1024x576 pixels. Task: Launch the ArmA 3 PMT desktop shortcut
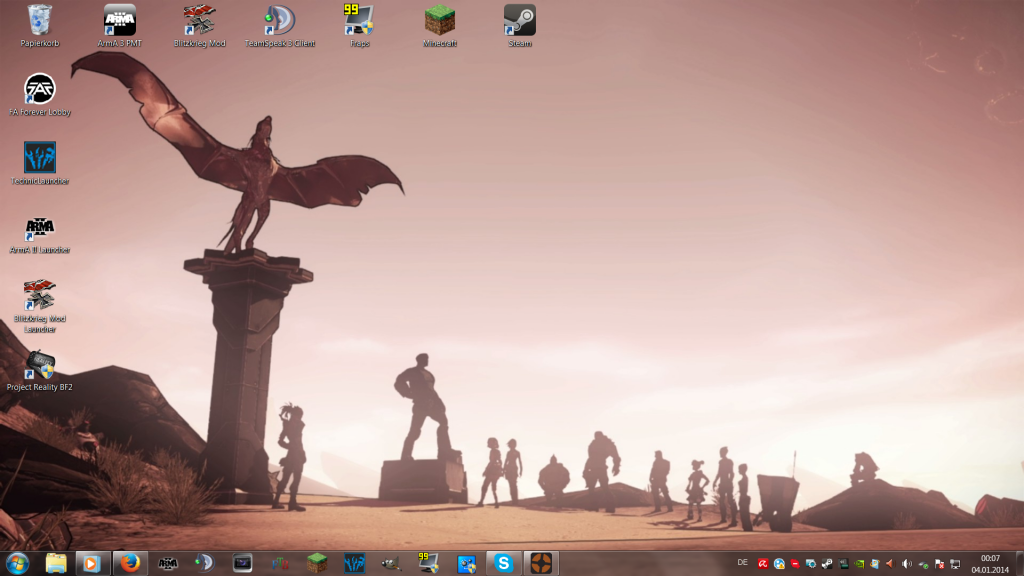tap(120, 25)
